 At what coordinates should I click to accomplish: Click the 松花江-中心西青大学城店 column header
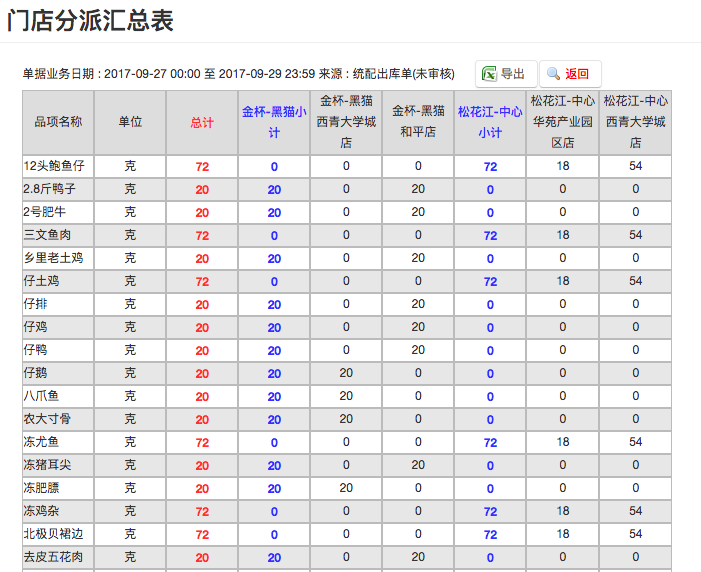click(635, 122)
